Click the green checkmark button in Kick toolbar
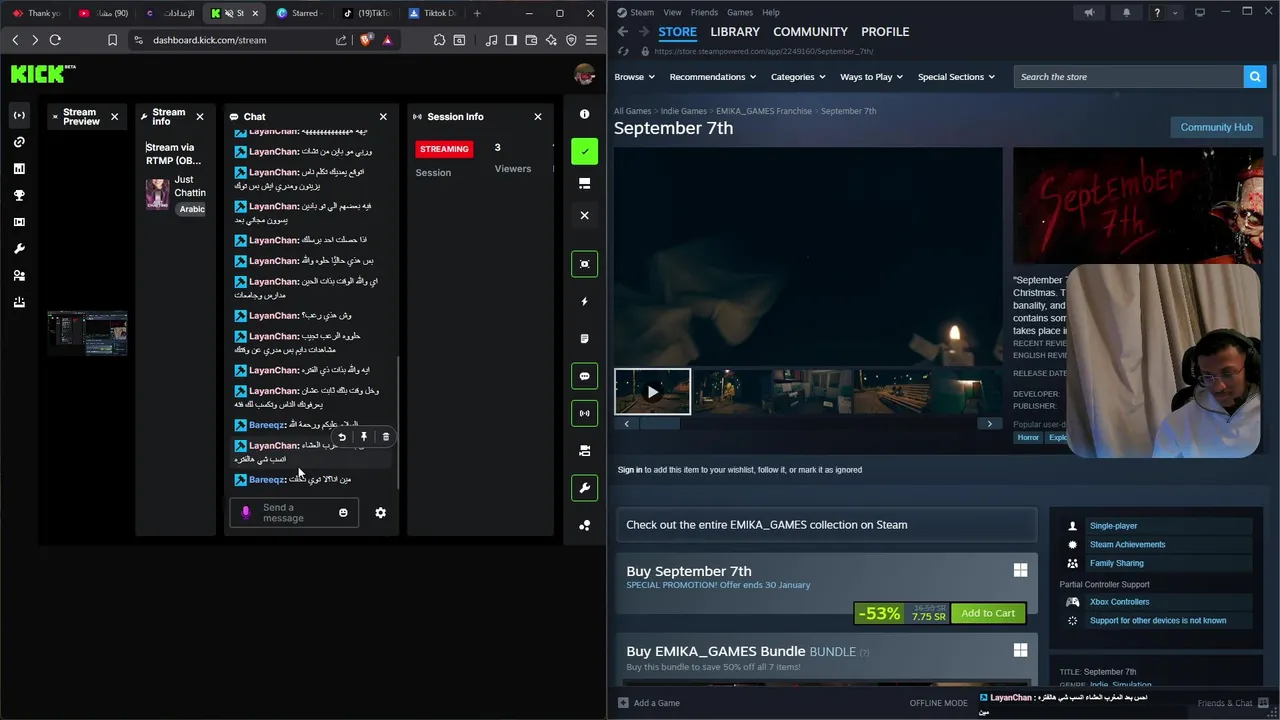 (x=585, y=151)
